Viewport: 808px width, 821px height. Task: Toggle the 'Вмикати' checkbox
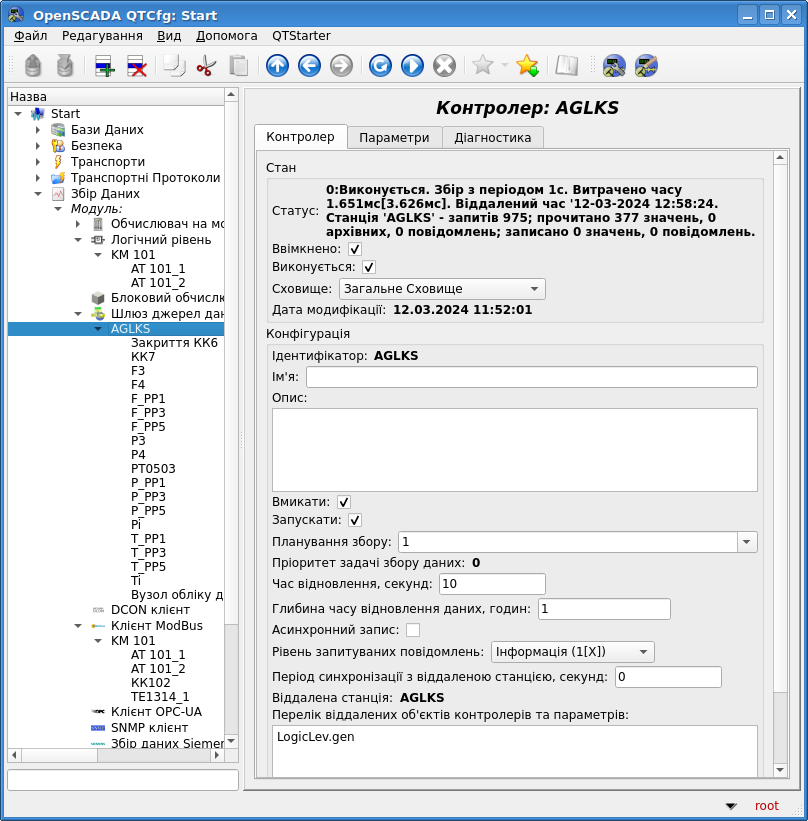pos(344,502)
